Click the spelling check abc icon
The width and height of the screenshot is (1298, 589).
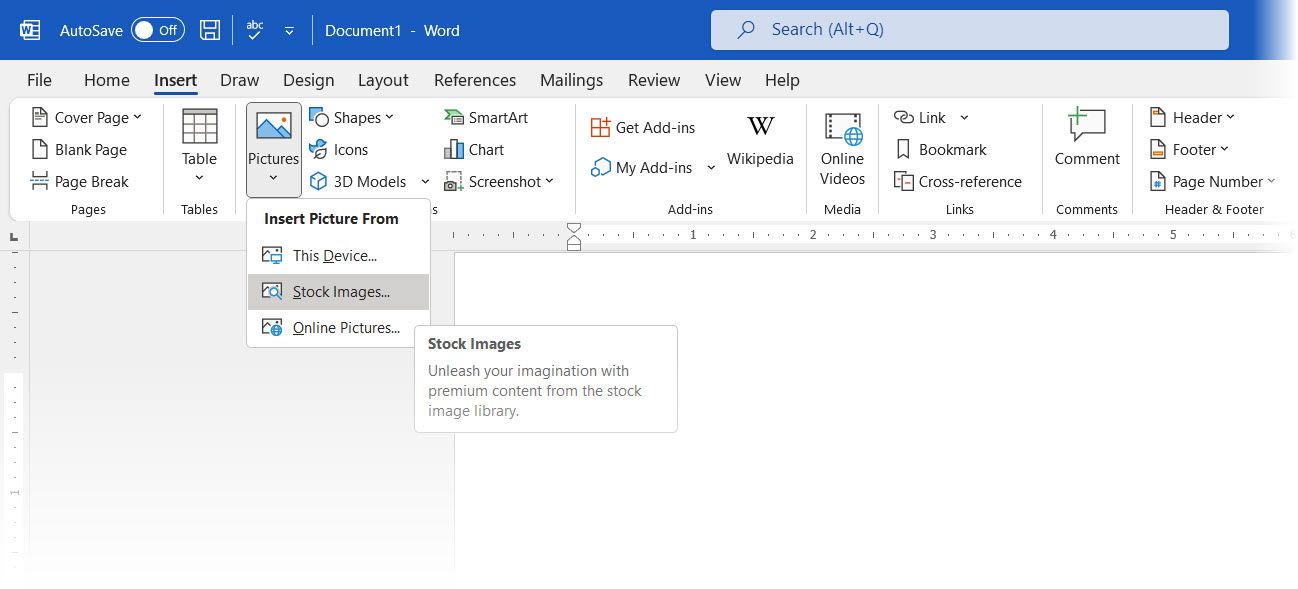pyautogui.click(x=255, y=30)
